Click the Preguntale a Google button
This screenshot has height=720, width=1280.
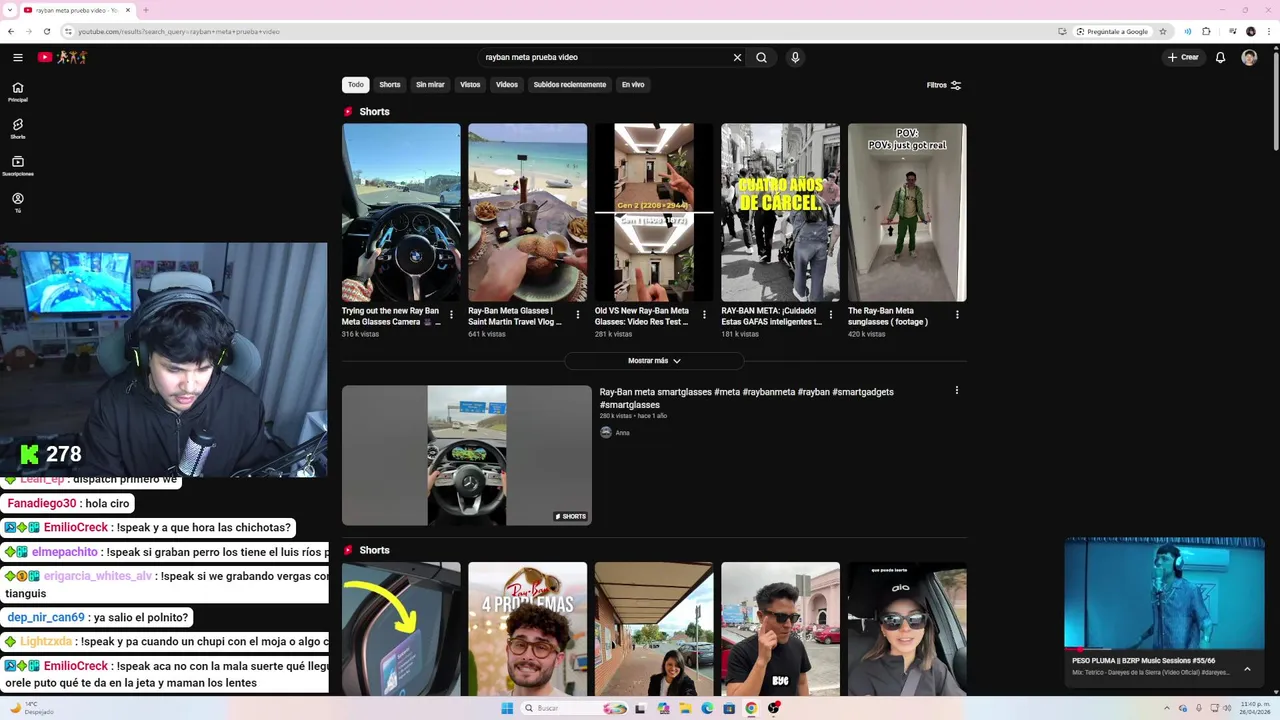[x=1112, y=31]
